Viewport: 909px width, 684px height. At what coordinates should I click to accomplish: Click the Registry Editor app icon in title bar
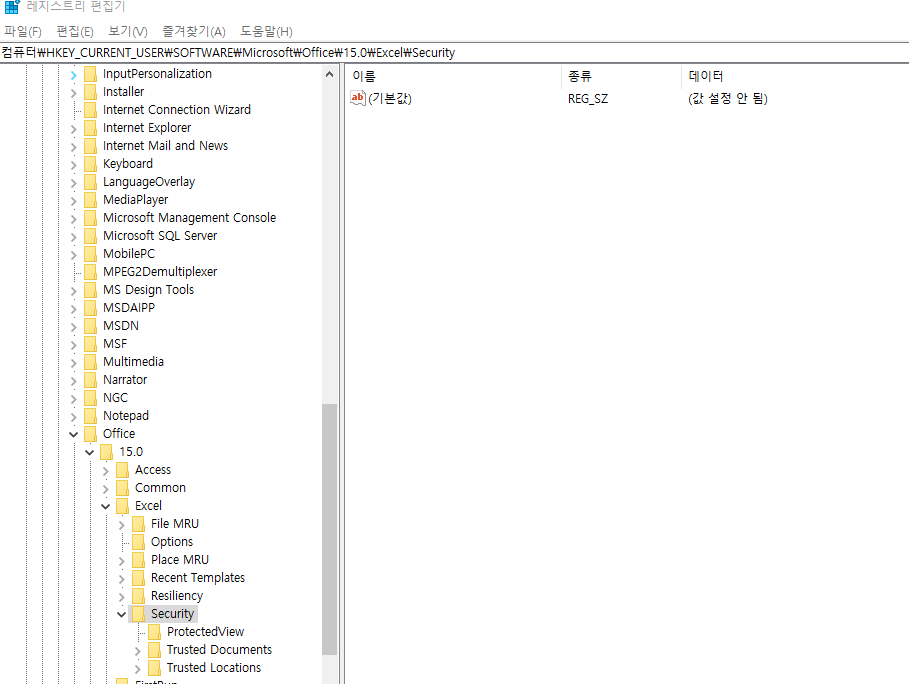[x=12, y=6]
